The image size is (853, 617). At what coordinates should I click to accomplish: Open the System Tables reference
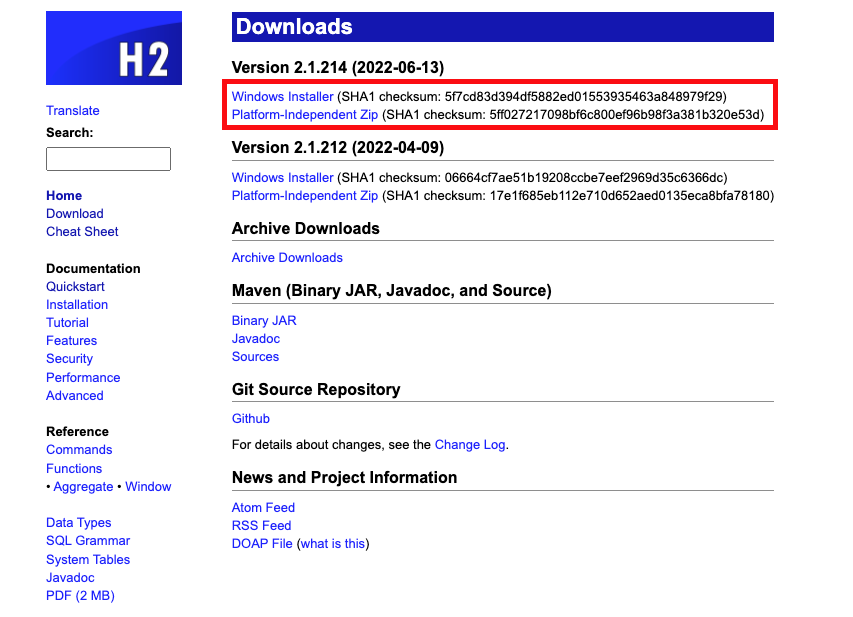click(x=88, y=559)
